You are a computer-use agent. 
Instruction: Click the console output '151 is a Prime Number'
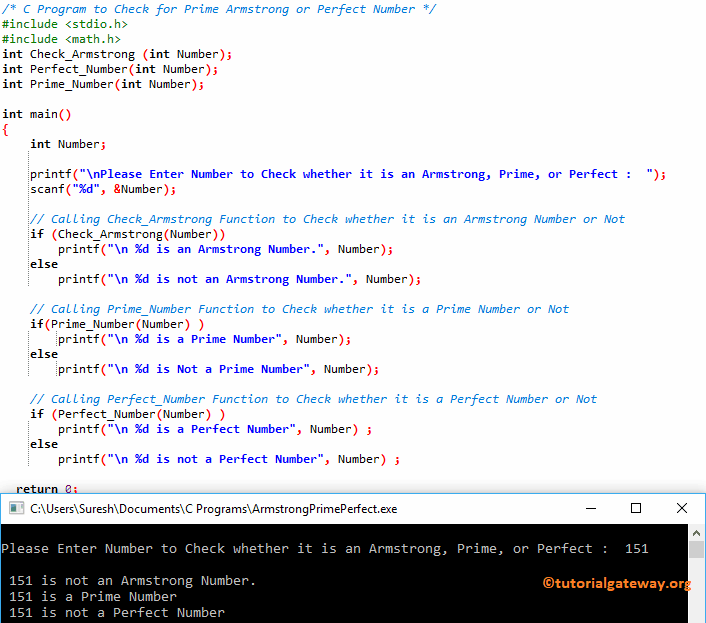pyautogui.click(x=93, y=597)
